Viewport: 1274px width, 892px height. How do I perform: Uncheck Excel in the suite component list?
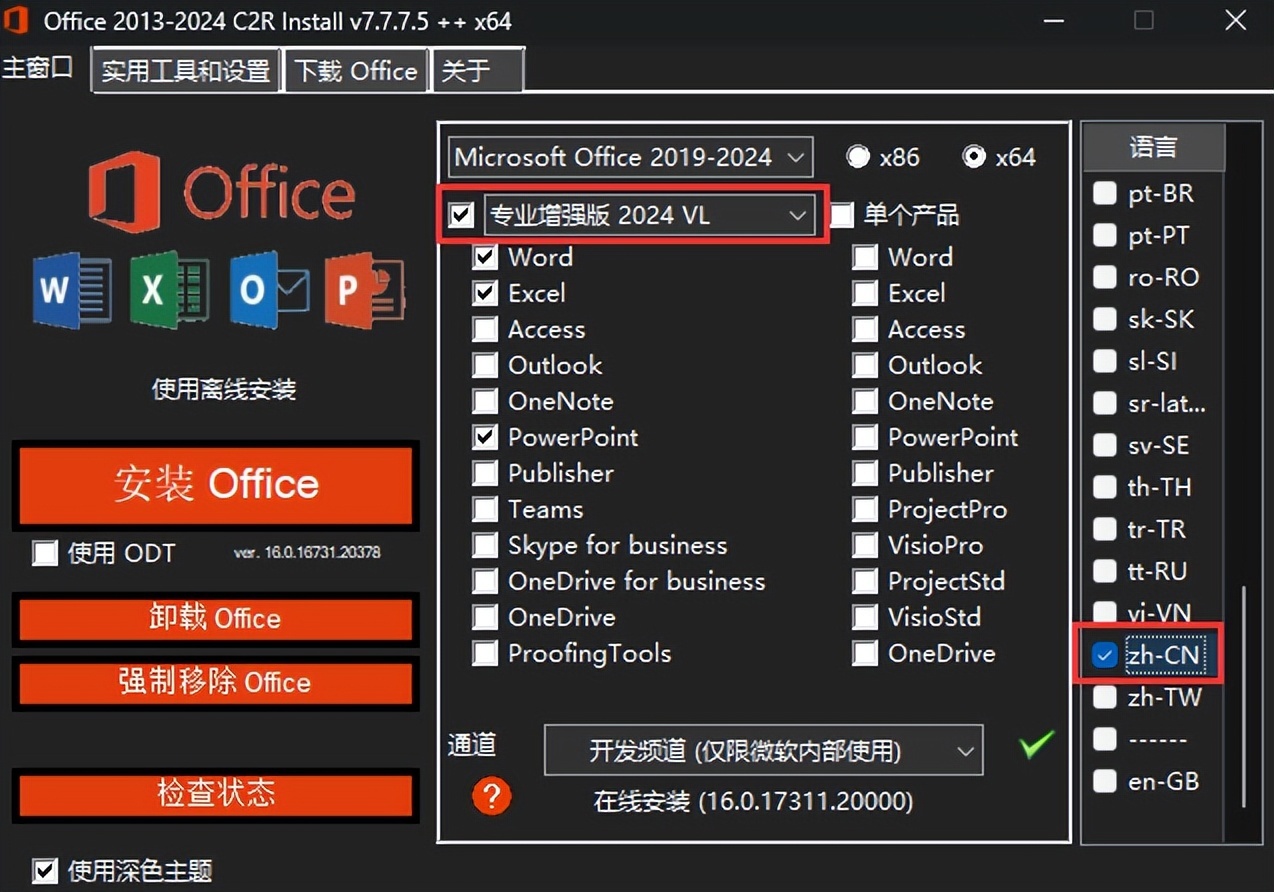click(485, 293)
